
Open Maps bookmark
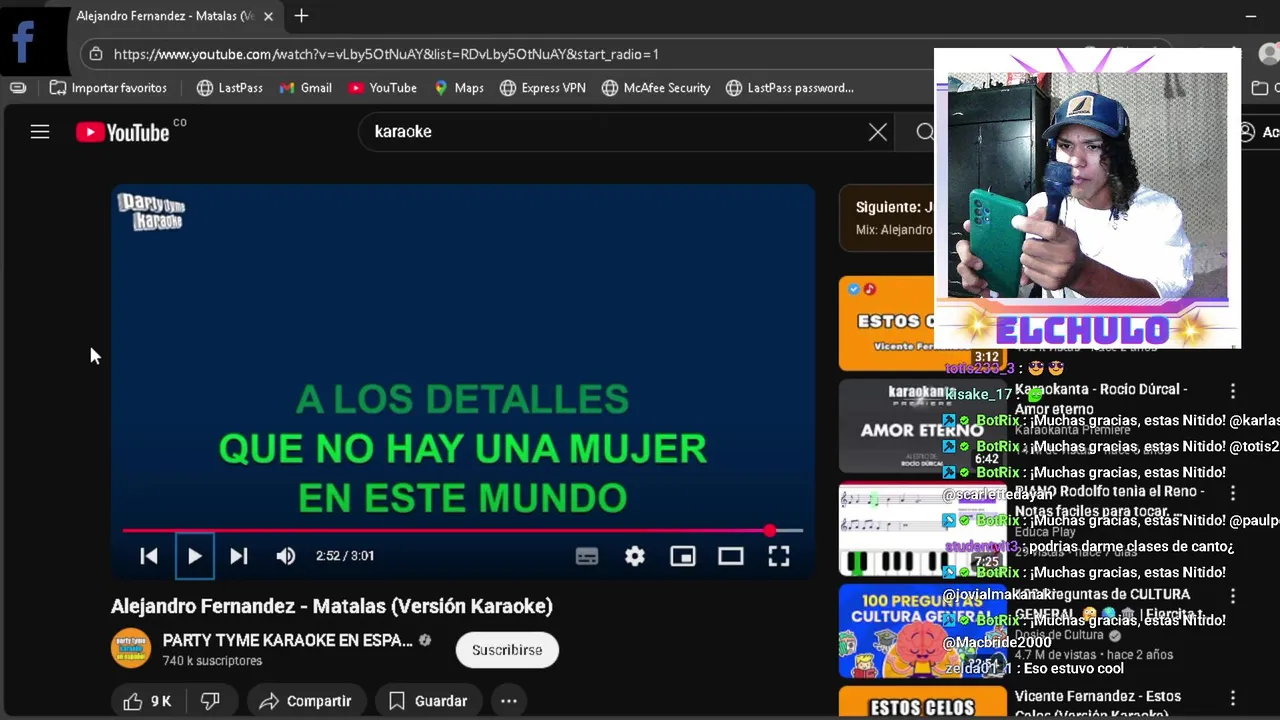coord(459,88)
